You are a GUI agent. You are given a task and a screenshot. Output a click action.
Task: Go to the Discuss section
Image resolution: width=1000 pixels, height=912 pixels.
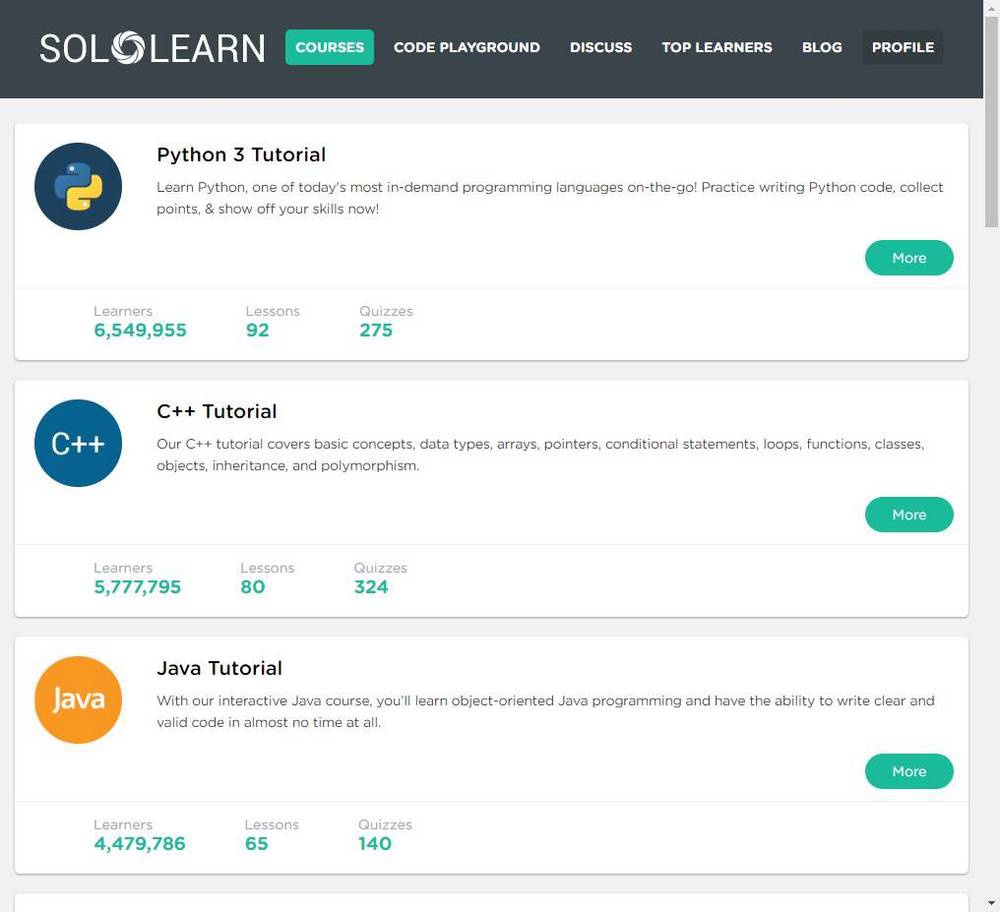click(x=601, y=47)
